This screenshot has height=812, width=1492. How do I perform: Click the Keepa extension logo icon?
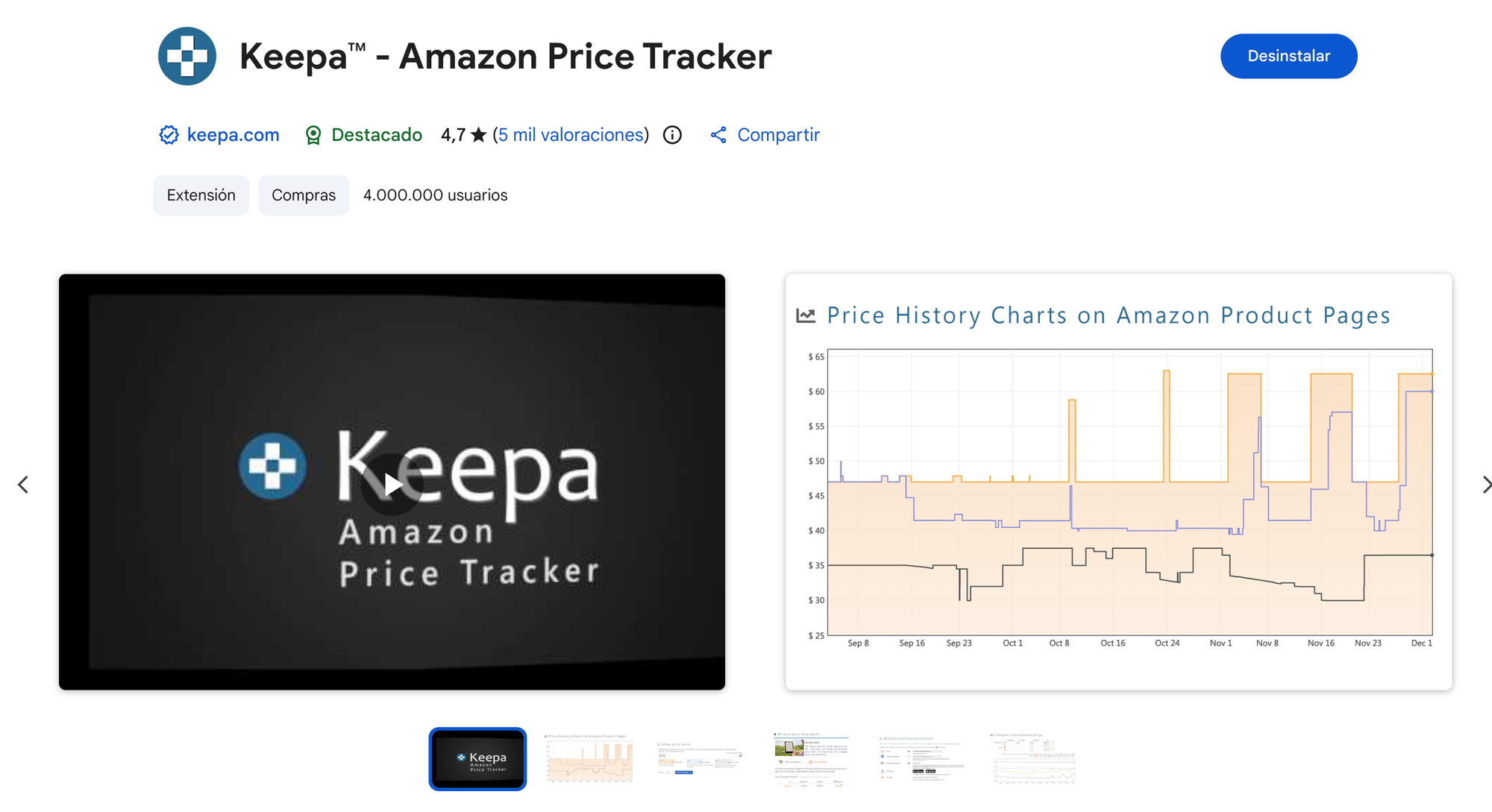pyautogui.click(x=187, y=56)
